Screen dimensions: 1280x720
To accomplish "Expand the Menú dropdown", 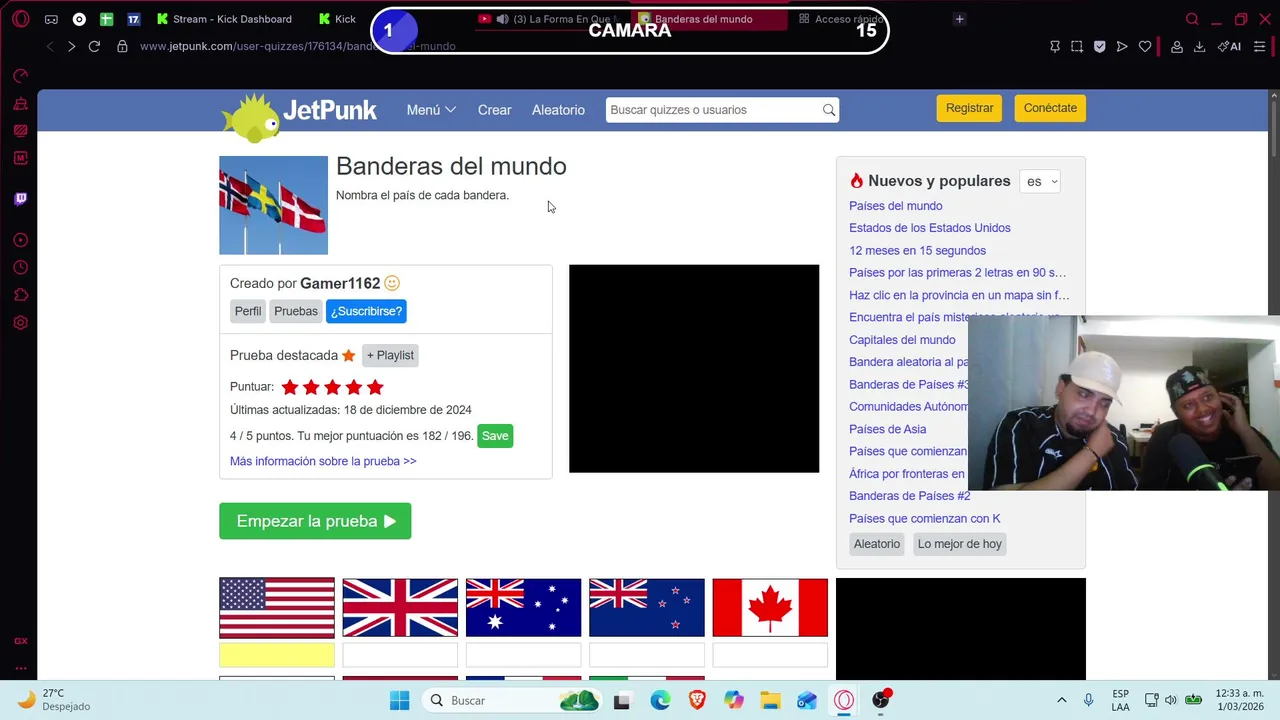I will click(431, 110).
